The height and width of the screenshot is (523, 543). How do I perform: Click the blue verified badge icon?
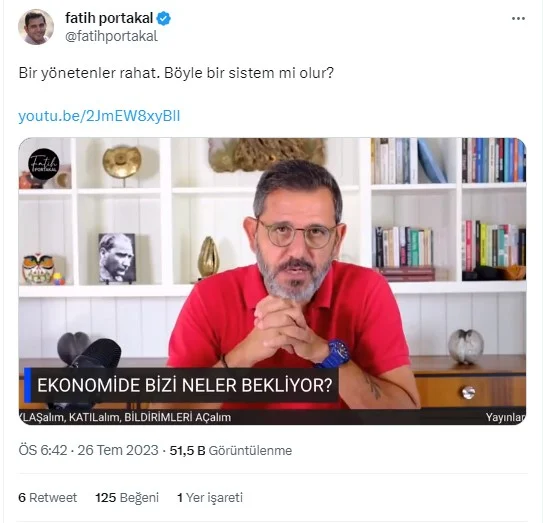tap(163, 18)
